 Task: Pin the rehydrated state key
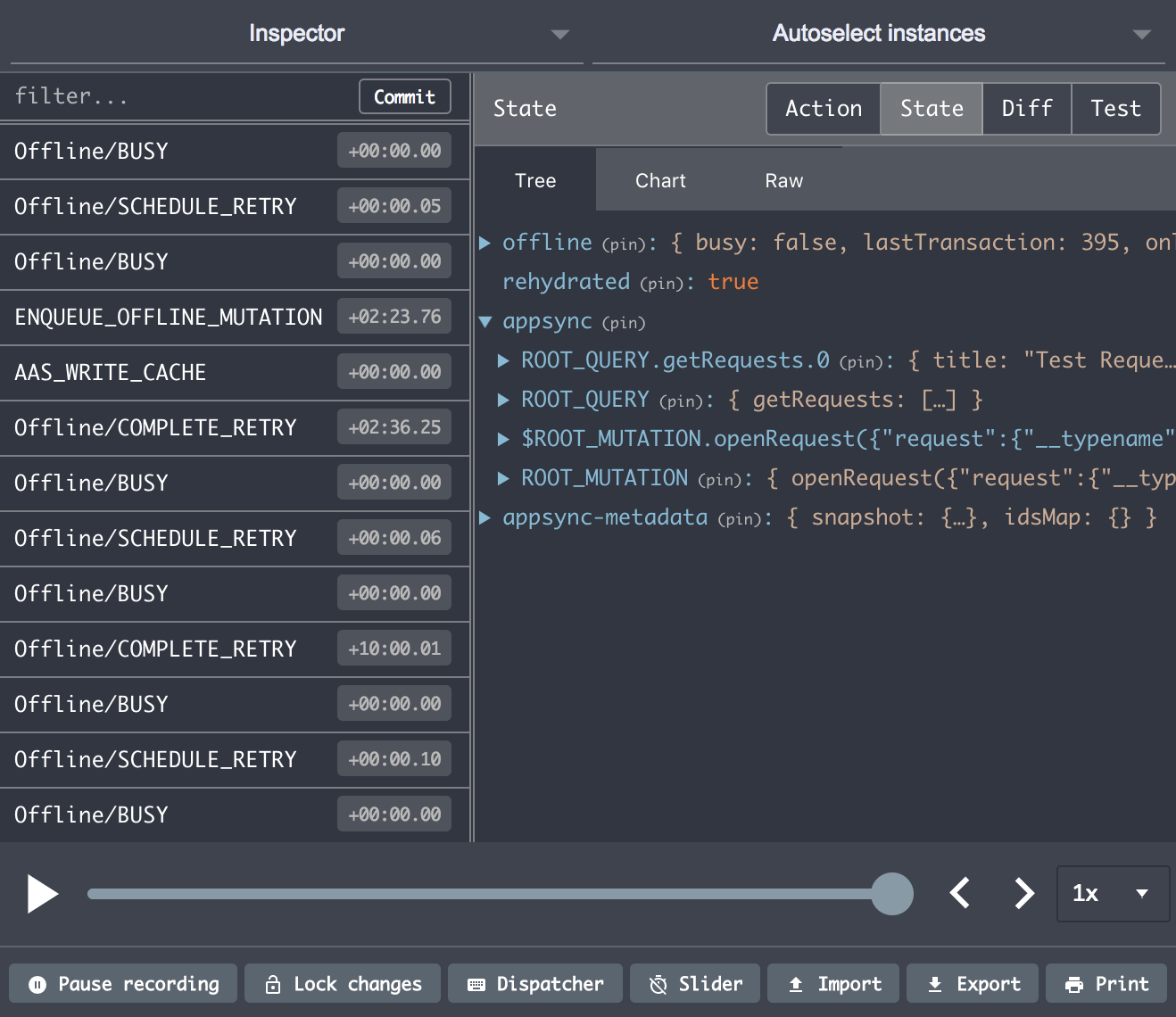(x=661, y=284)
